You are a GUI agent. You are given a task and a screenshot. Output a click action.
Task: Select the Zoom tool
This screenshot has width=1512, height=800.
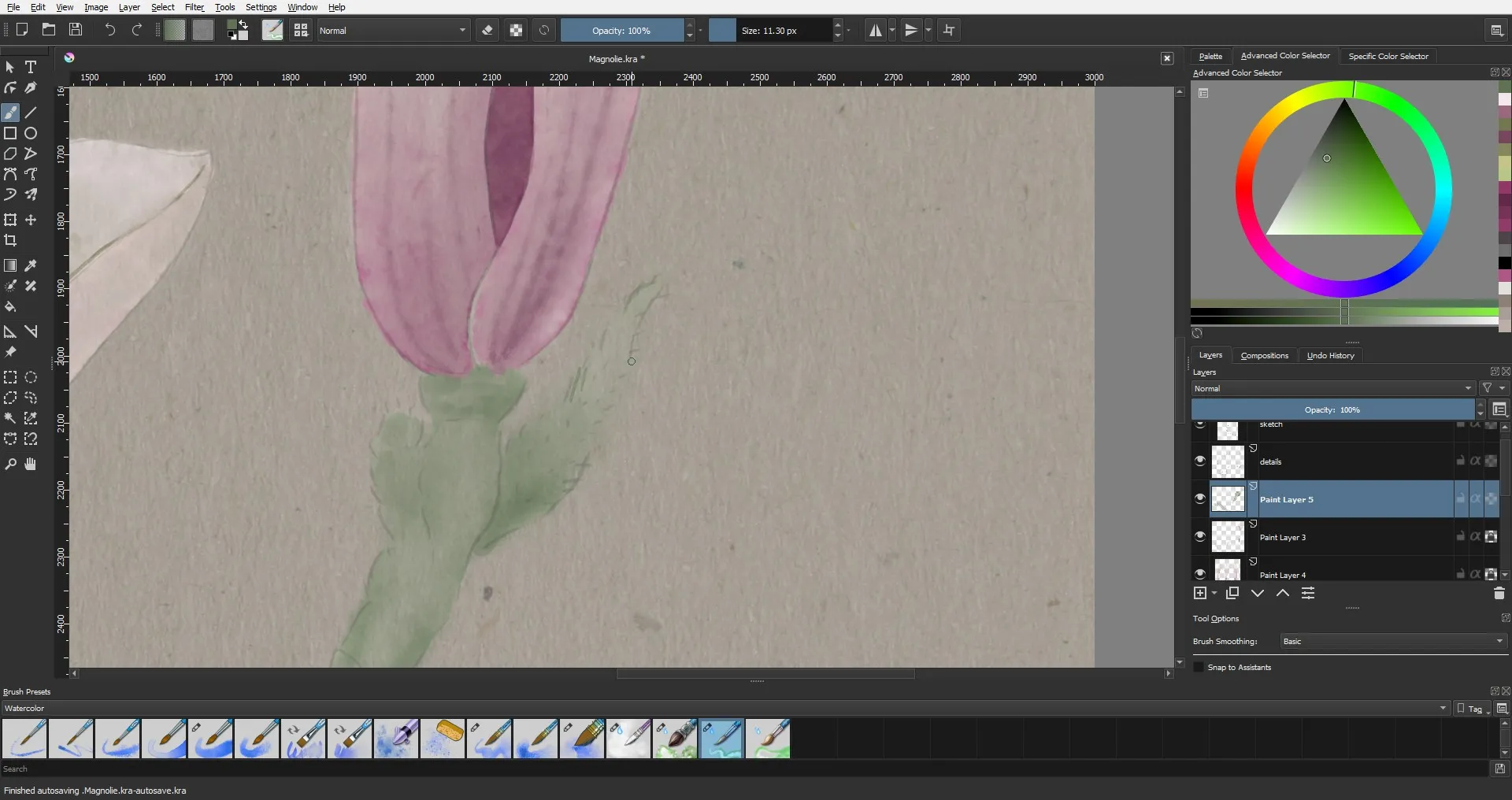tap(10, 465)
